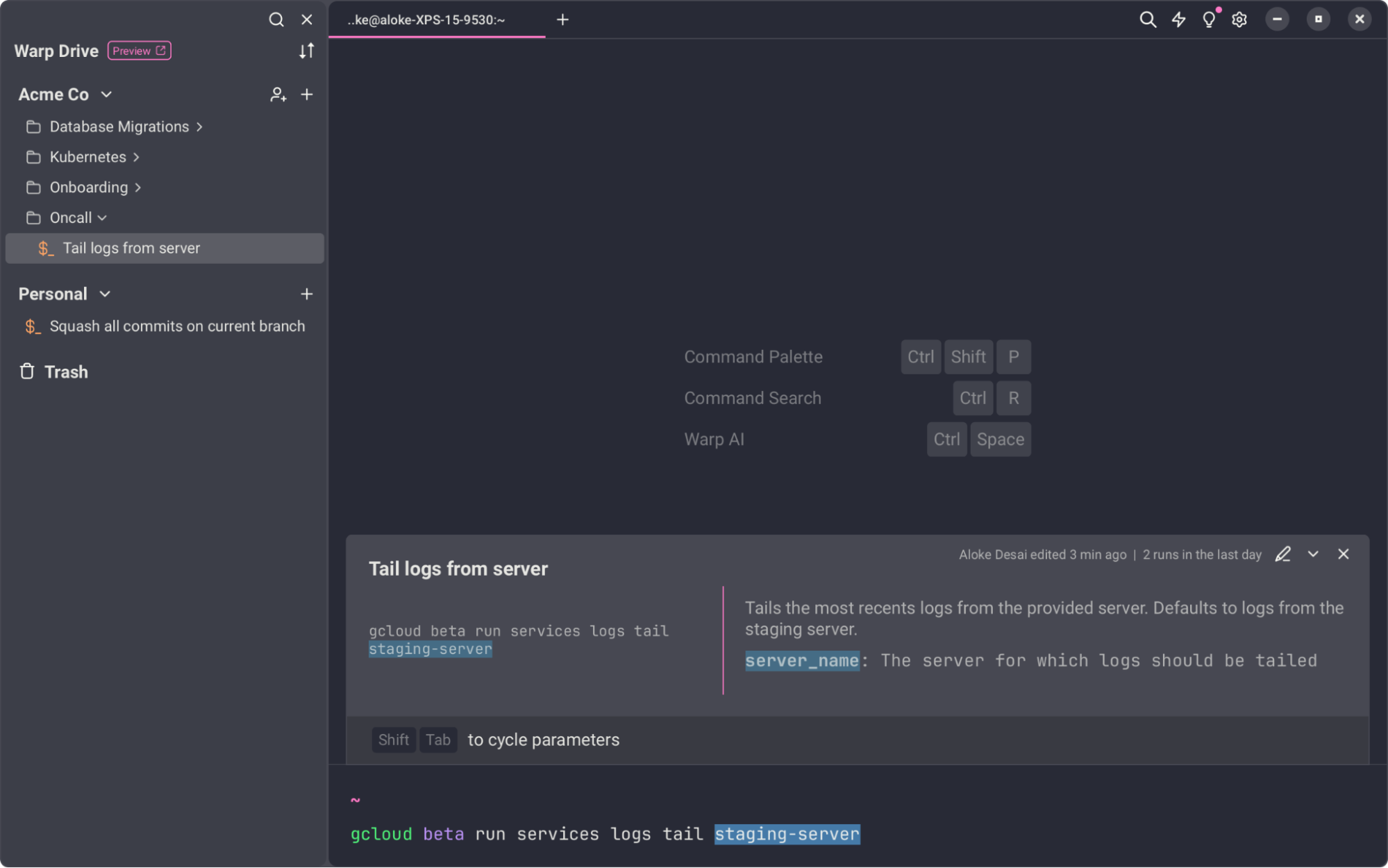Click the sort workflows icon in Warp Drive

(x=306, y=50)
